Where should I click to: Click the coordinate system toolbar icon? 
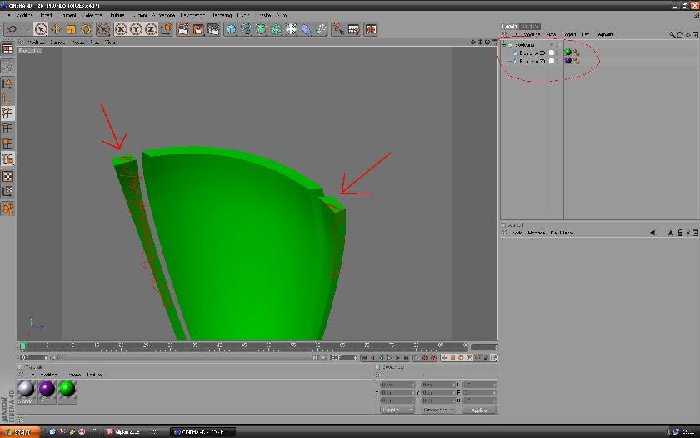tap(167, 29)
